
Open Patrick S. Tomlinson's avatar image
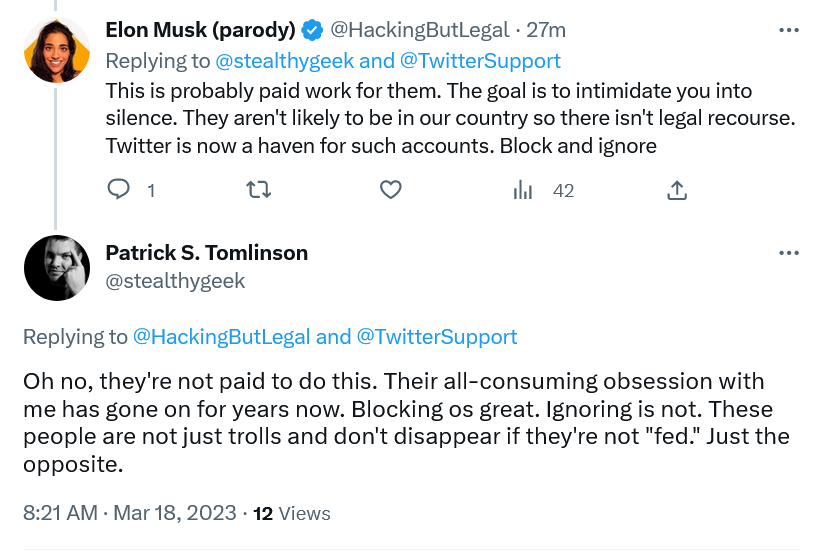pos(57,268)
